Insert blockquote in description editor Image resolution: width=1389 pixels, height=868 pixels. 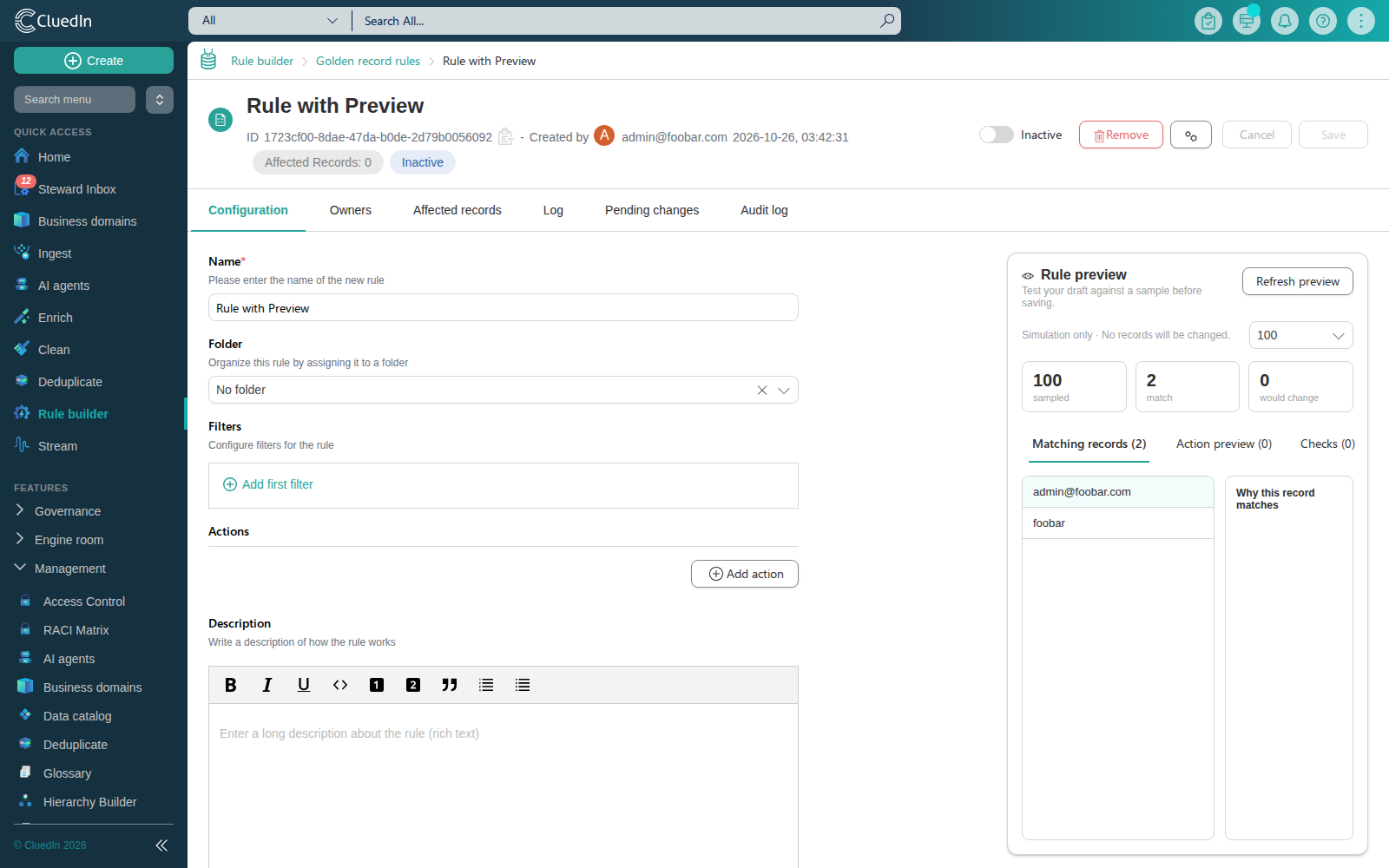coord(450,685)
